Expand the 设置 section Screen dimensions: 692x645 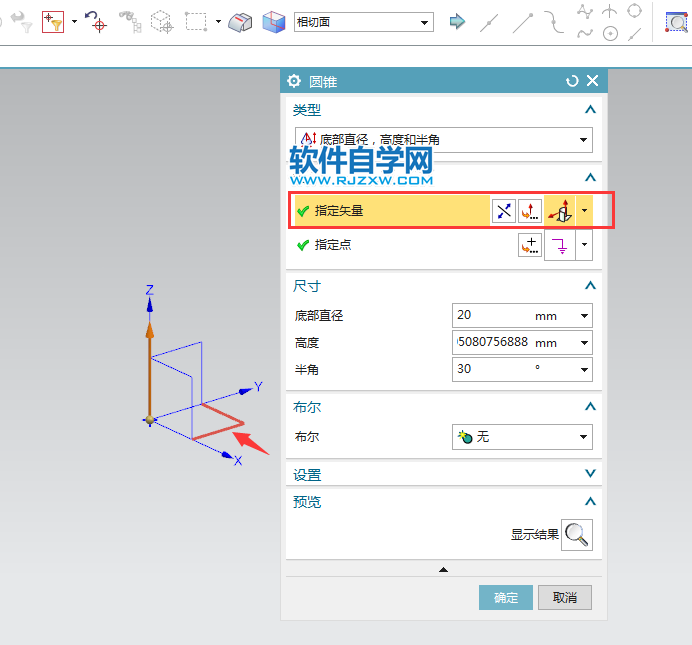tap(590, 473)
